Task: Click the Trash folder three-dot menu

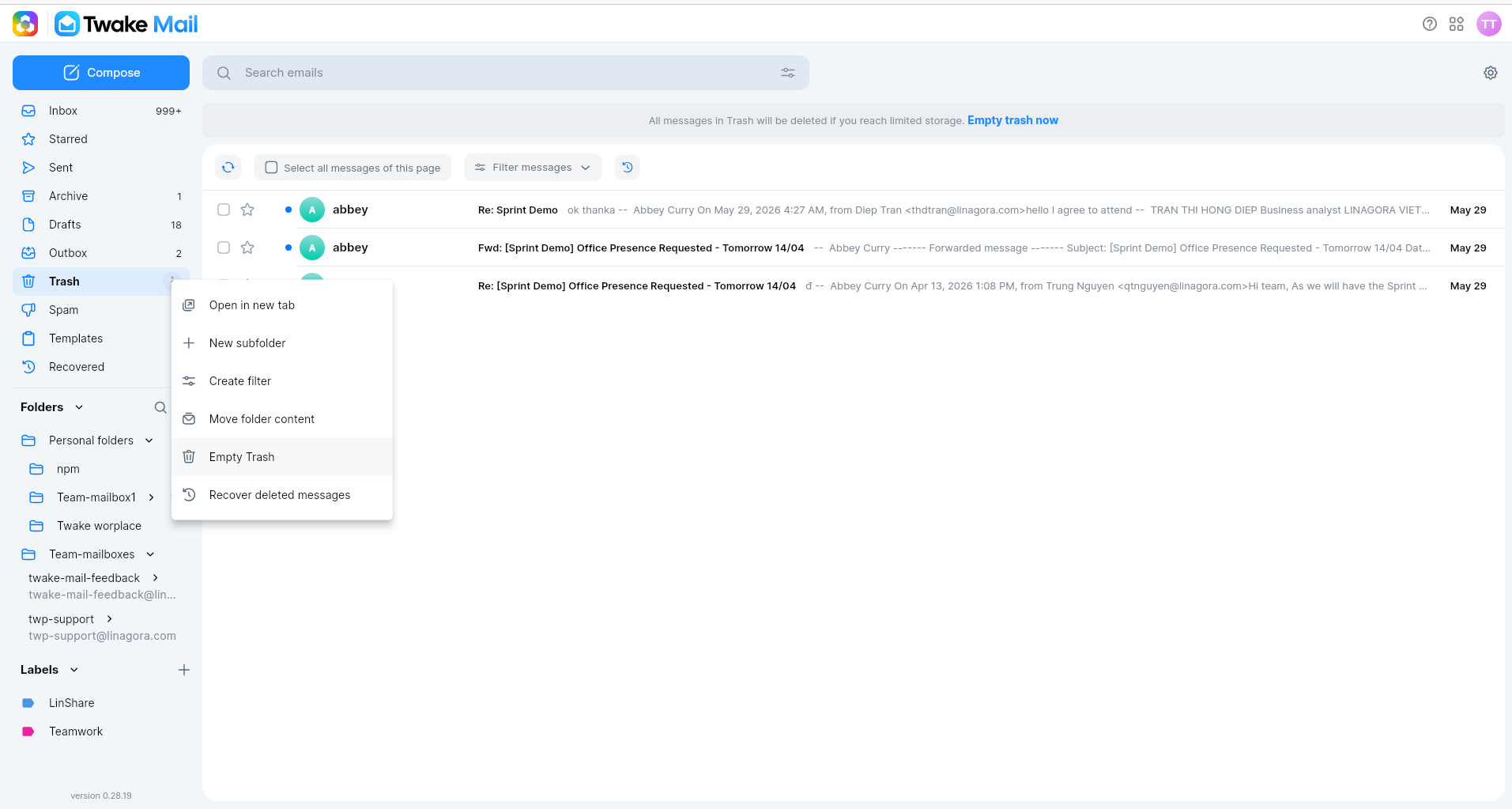Action: [172, 281]
